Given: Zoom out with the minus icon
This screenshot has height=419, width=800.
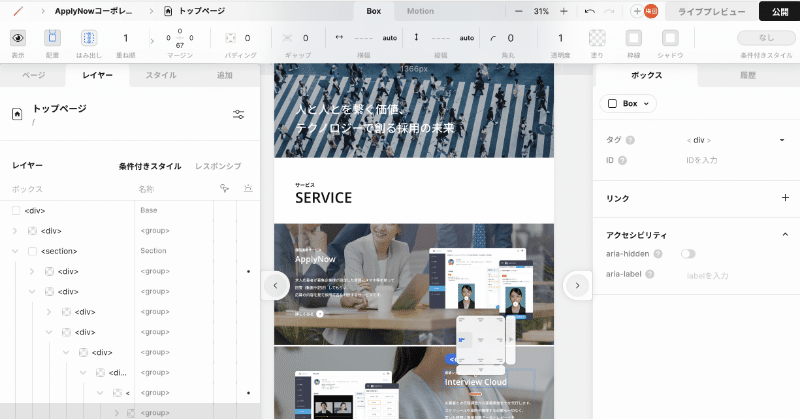Looking at the screenshot, I should (519, 11).
